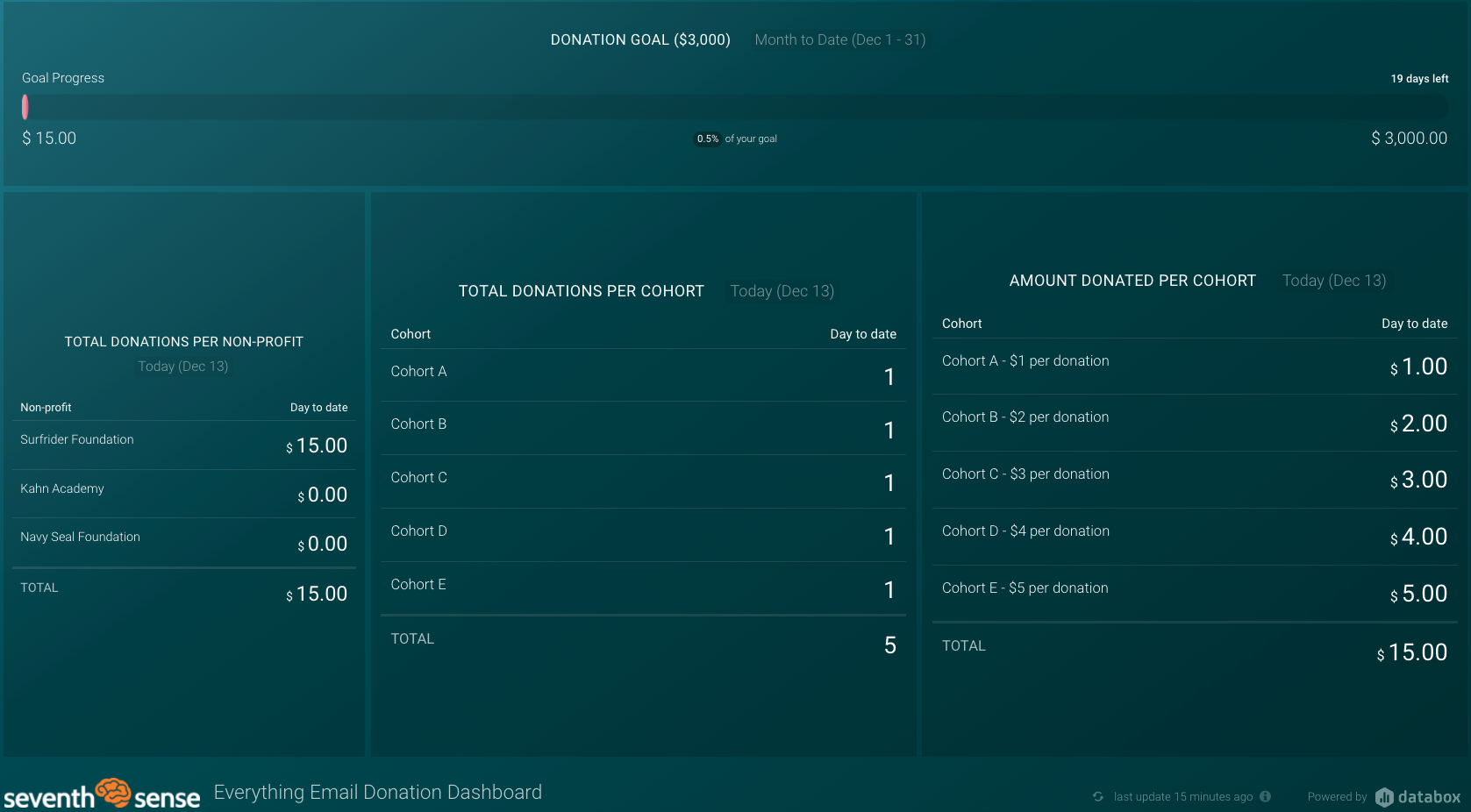Click the pink goal progress bar indicator
This screenshot has height=812, width=1471.
point(25,107)
